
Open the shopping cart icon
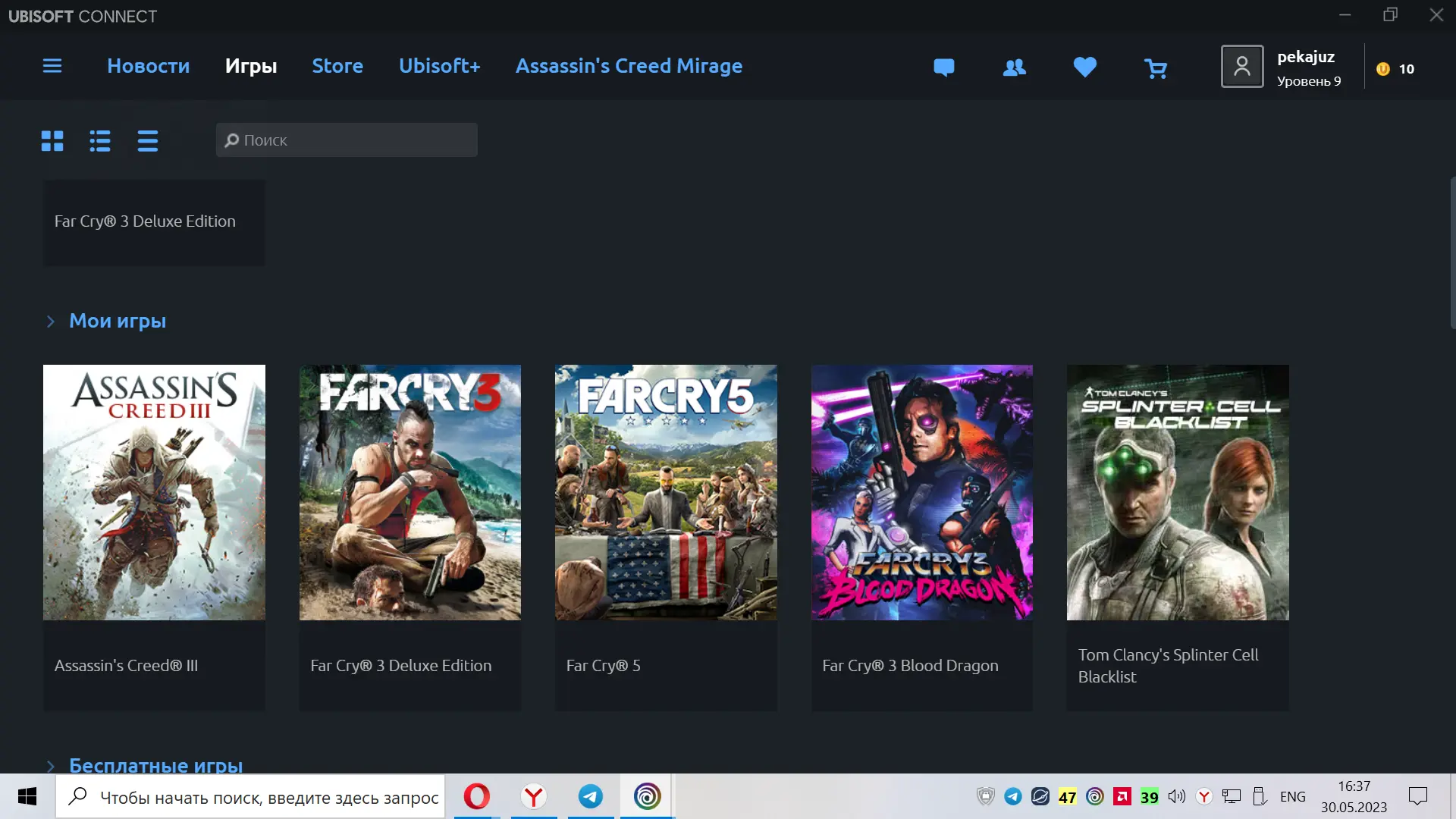coord(1156,69)
